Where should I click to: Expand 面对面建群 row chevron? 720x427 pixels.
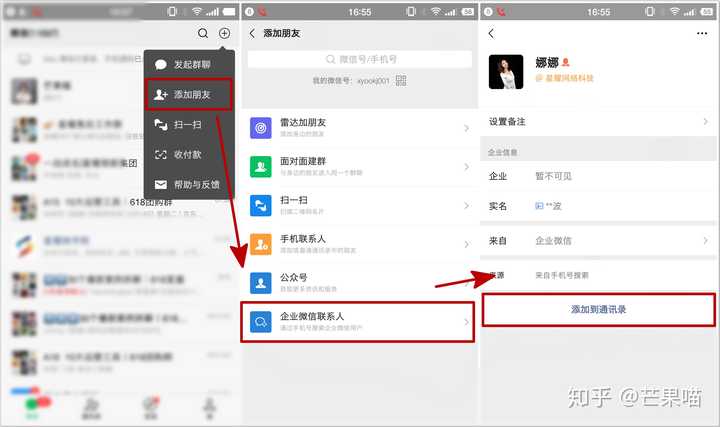click(x=466, y=167)
